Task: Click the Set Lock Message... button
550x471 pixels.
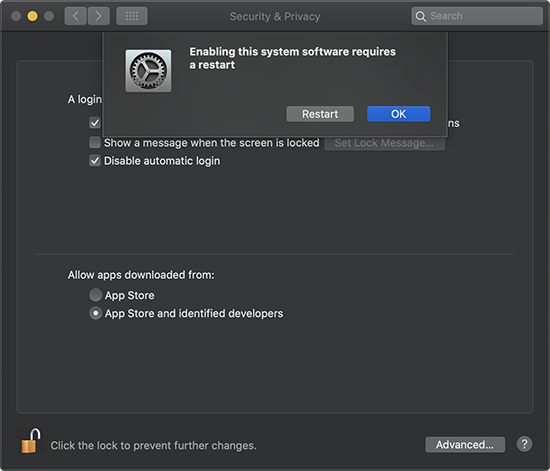Action: (384, 143)
